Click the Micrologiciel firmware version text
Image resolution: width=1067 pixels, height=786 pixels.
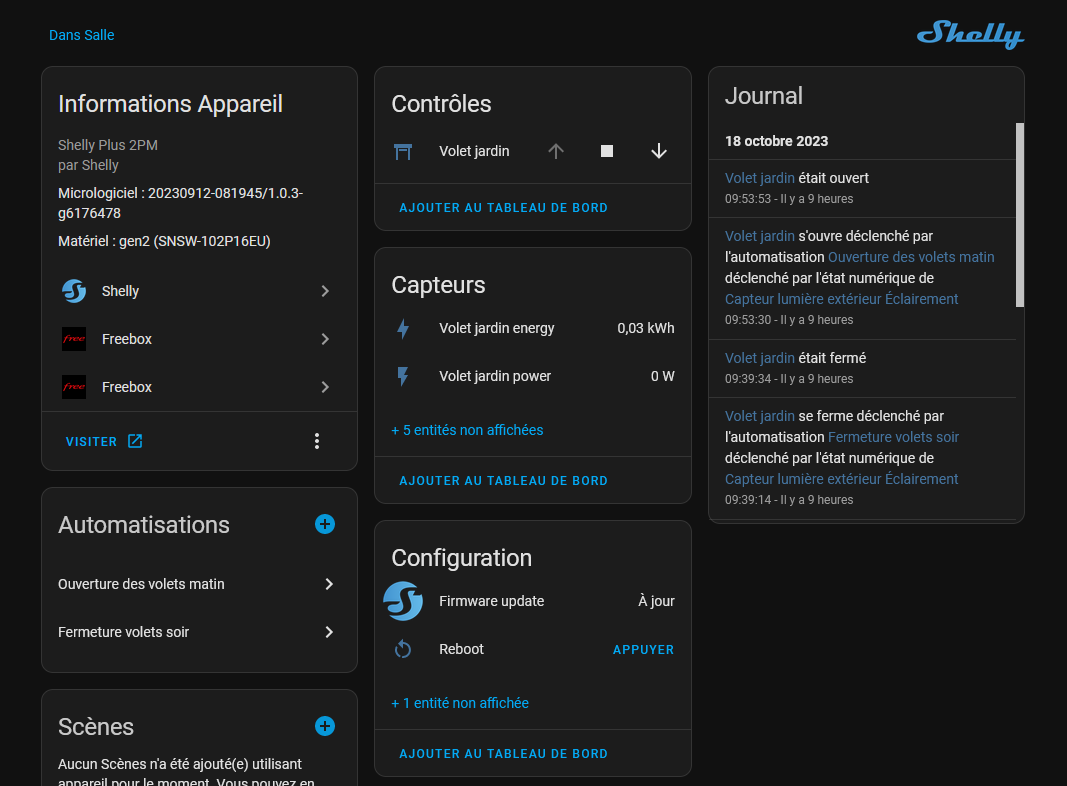tap(180, 203)
